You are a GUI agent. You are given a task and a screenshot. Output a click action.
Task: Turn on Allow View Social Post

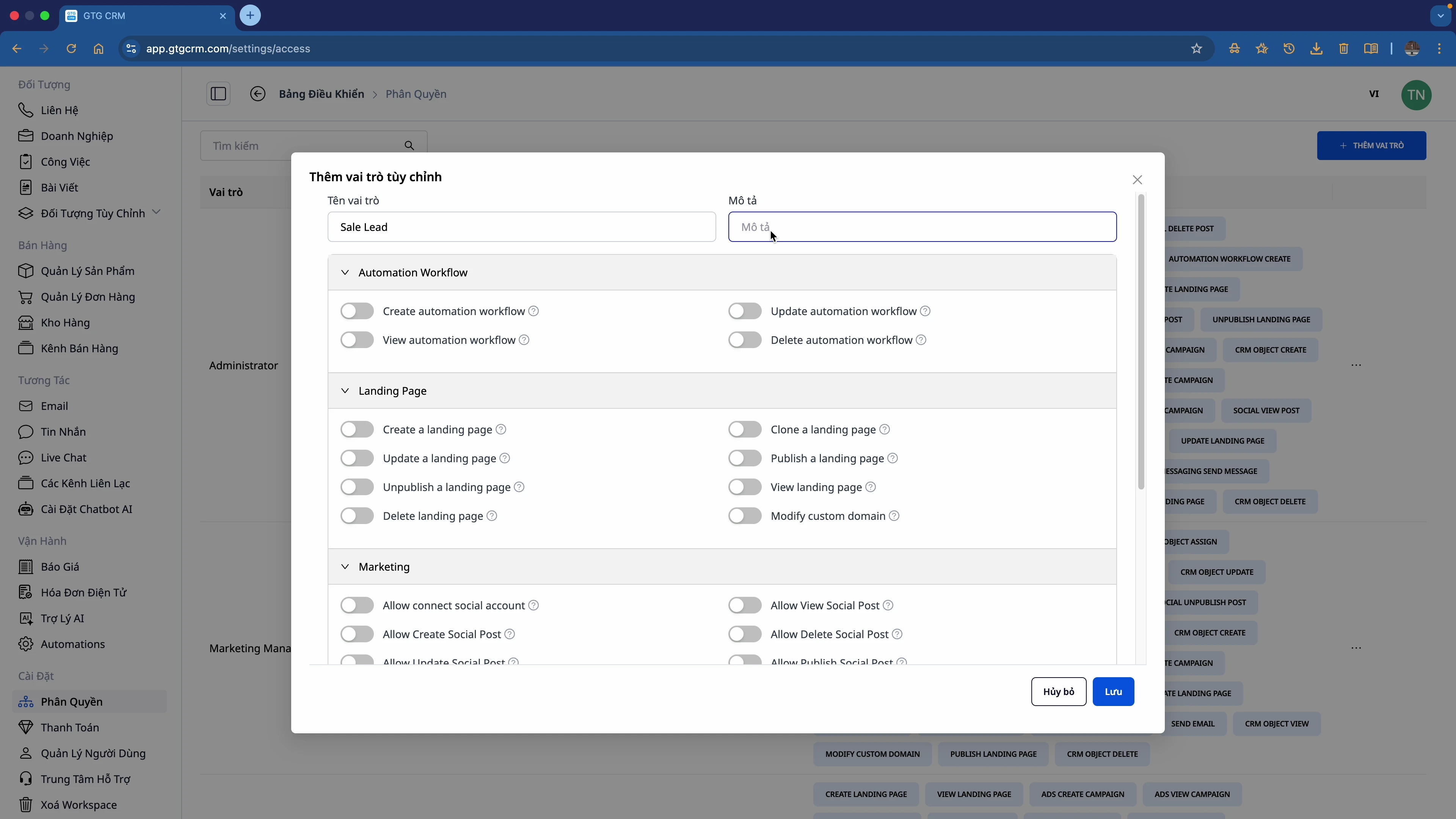coord(745,606)
